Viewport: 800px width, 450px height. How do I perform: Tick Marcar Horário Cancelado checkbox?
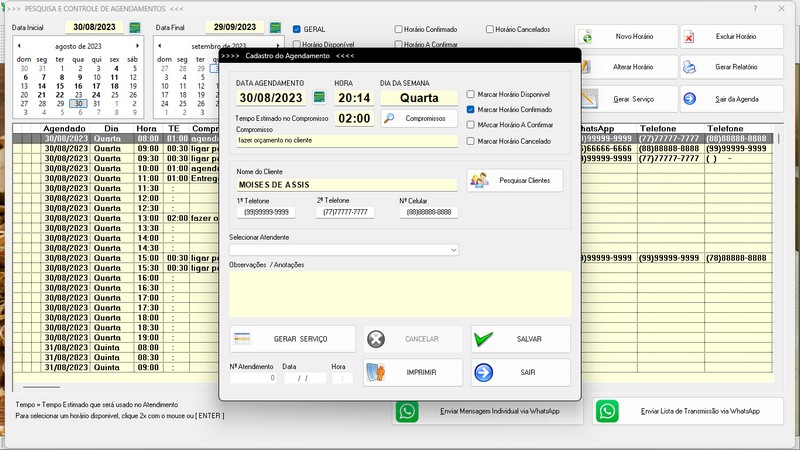click(x=471, y=141)
